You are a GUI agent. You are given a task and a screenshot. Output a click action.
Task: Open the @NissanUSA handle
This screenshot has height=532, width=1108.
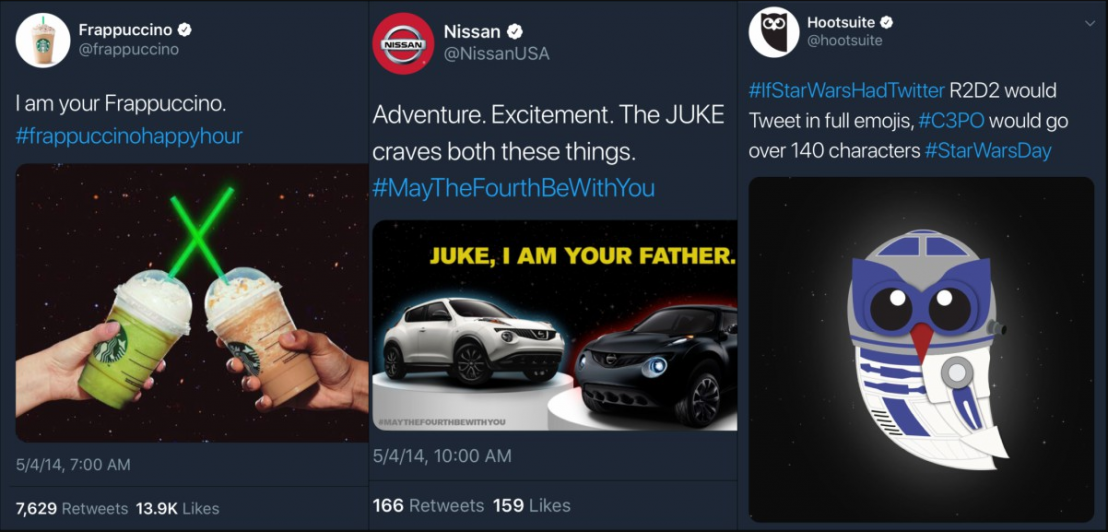[496, 54]
